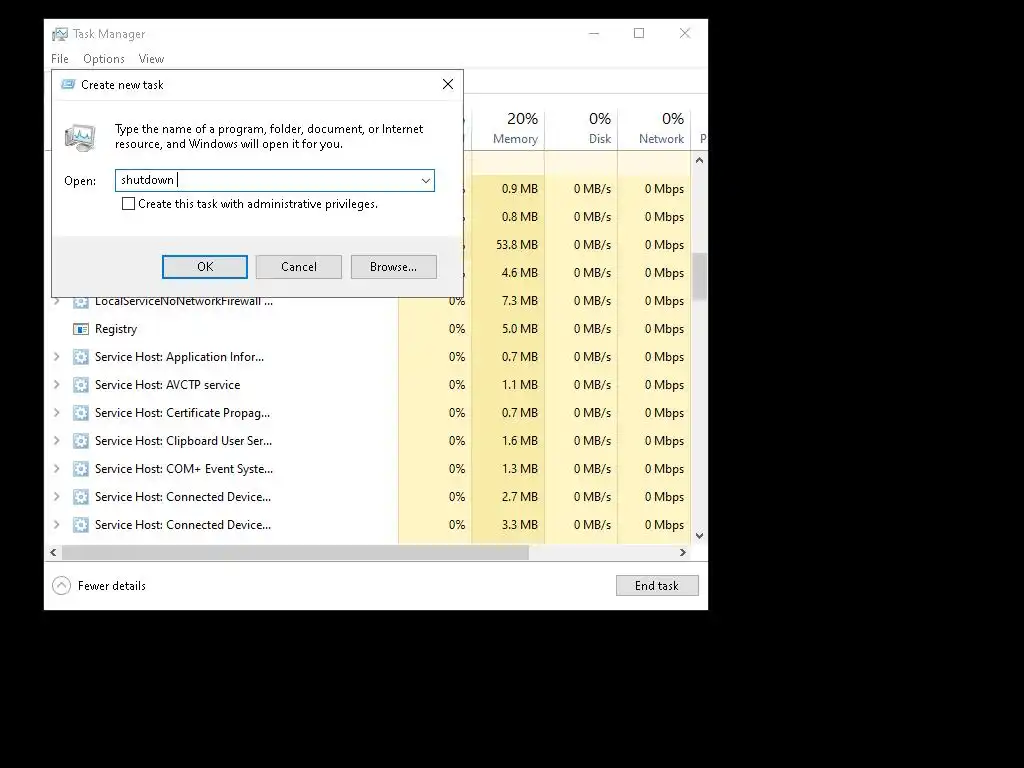1024x768 pixels.
Task: Click the gear icon for Clipboard User Ser...
Action: [x=80, y=441]
